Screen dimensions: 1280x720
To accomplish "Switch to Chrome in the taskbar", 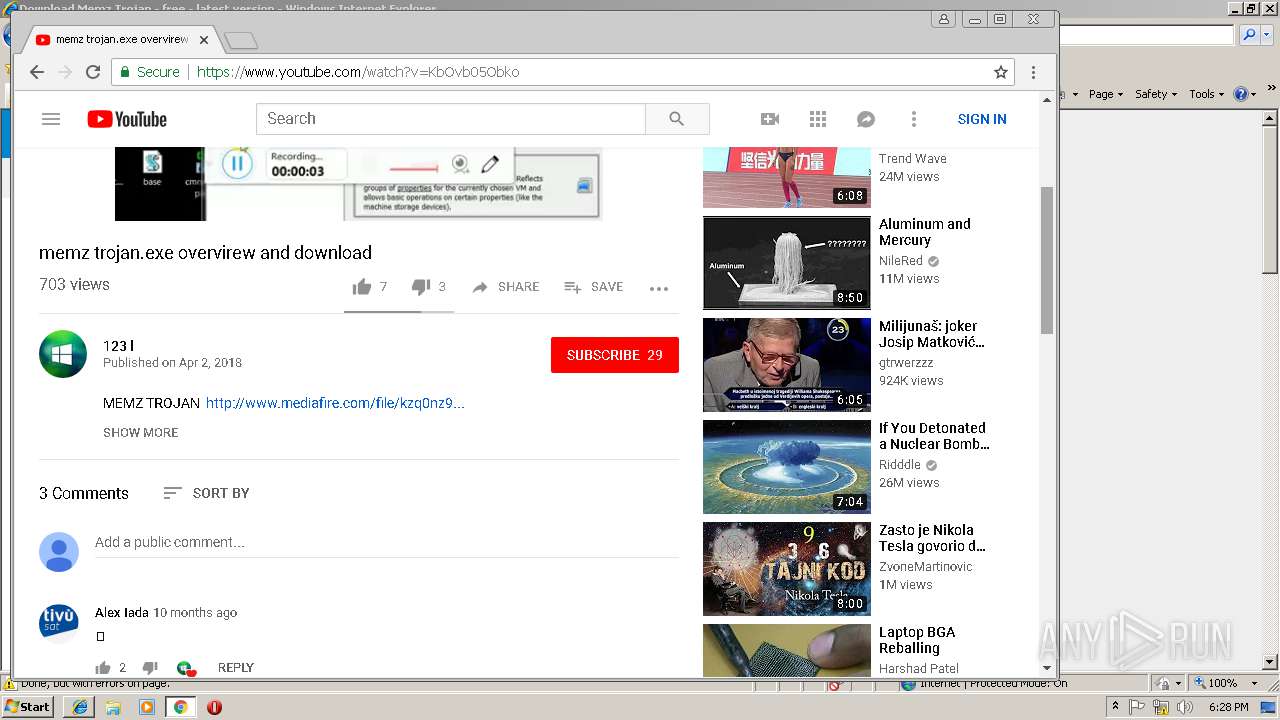I will pos(180,707).
